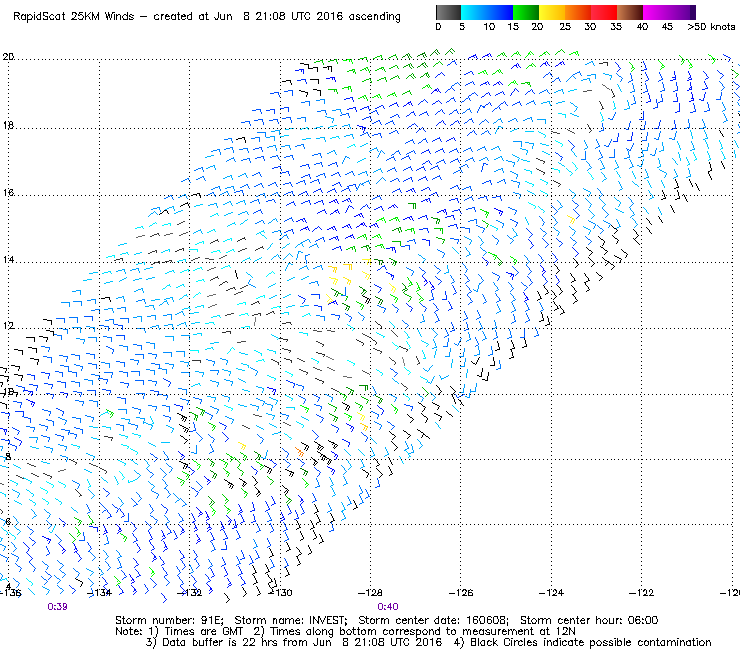740x650 pixels.
Task: Click the cyan 5-10 knots legend color
Action: pyautogui.click(x=473, y=12)
